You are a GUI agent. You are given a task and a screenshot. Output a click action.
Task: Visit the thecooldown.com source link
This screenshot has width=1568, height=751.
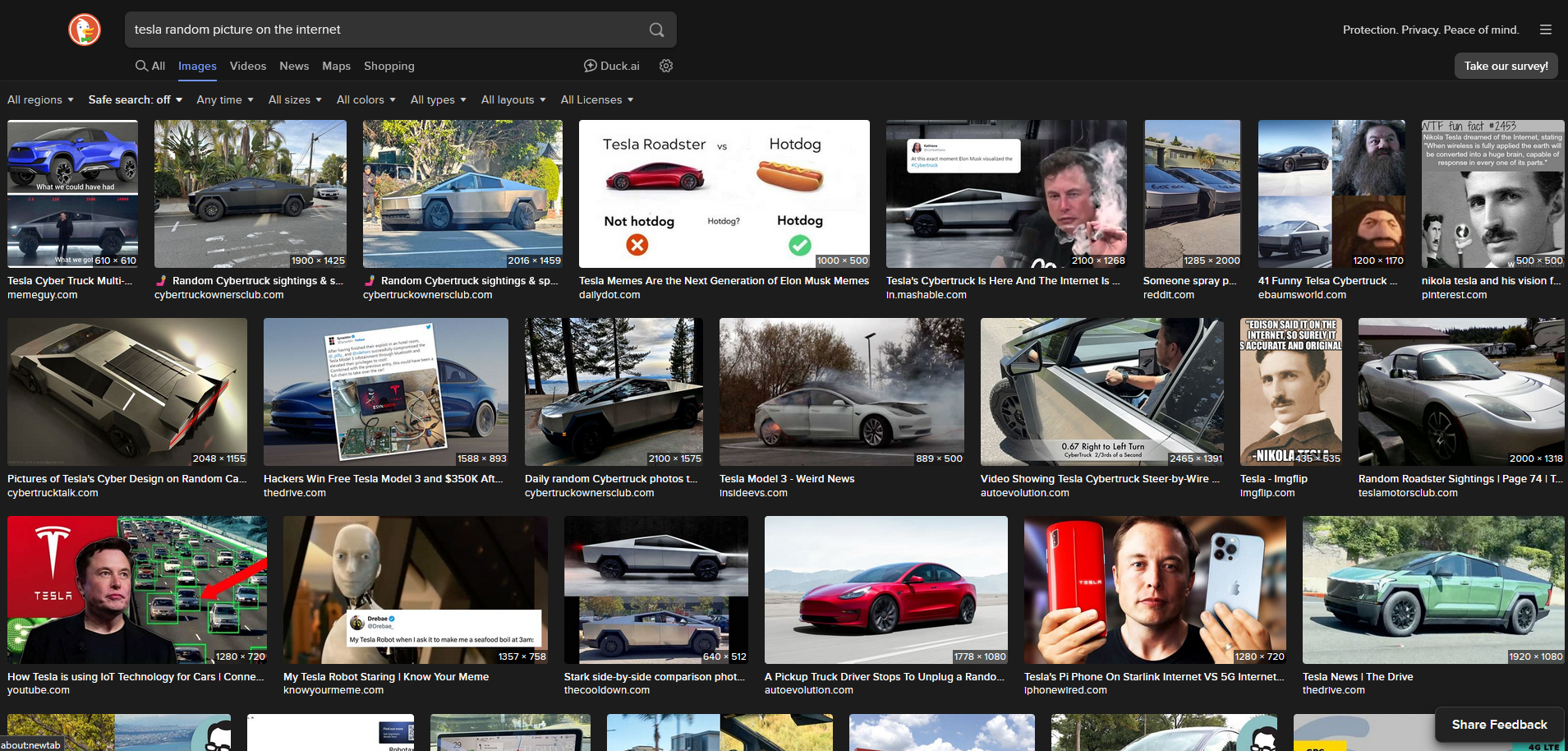[x=607, y=690]
